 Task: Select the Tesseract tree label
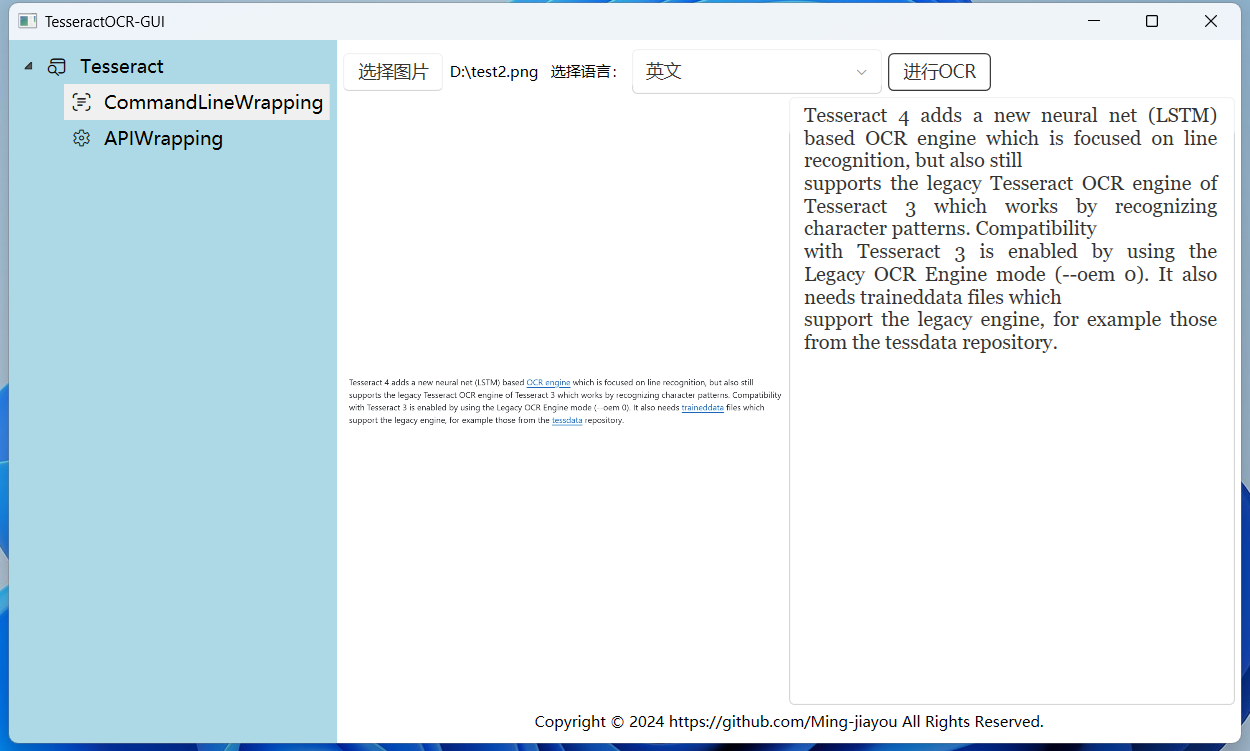tap(122, 67)
